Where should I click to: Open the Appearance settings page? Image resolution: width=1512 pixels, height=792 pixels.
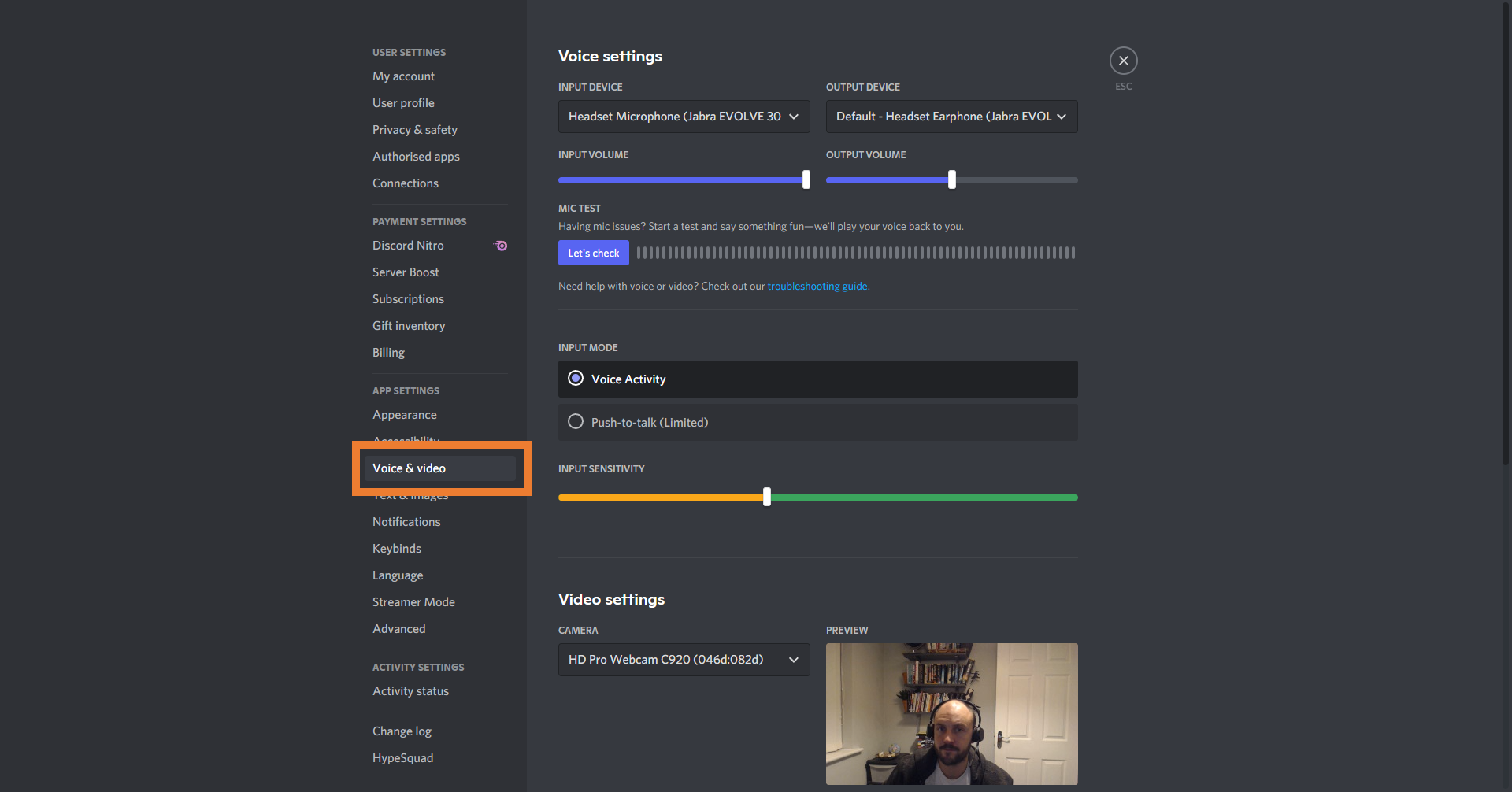pyautogui.click(x=404, y=415)
